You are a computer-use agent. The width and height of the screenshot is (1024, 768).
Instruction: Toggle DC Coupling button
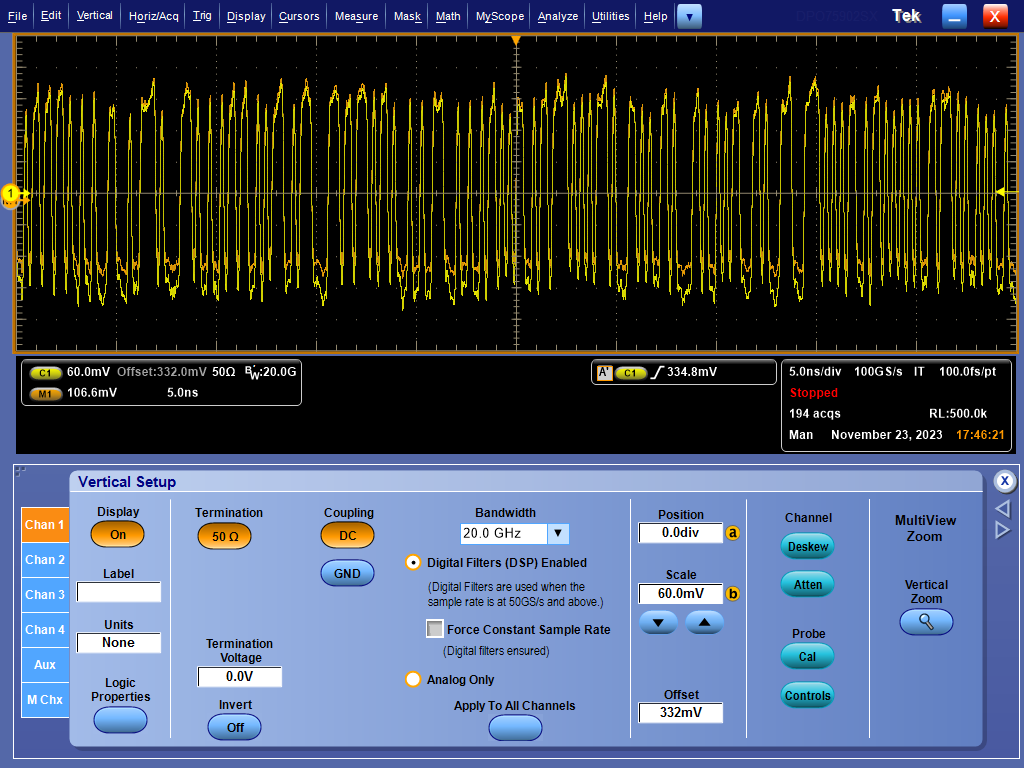coord(347,536)
